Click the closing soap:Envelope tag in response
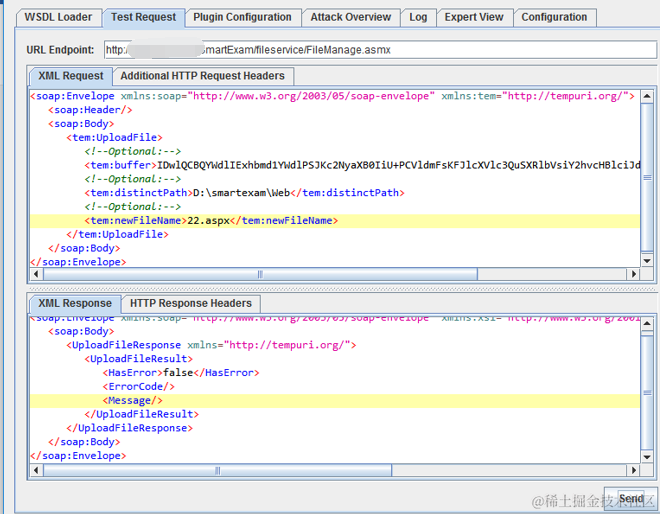Screen dimensions: 660x514 coord(78,456)
